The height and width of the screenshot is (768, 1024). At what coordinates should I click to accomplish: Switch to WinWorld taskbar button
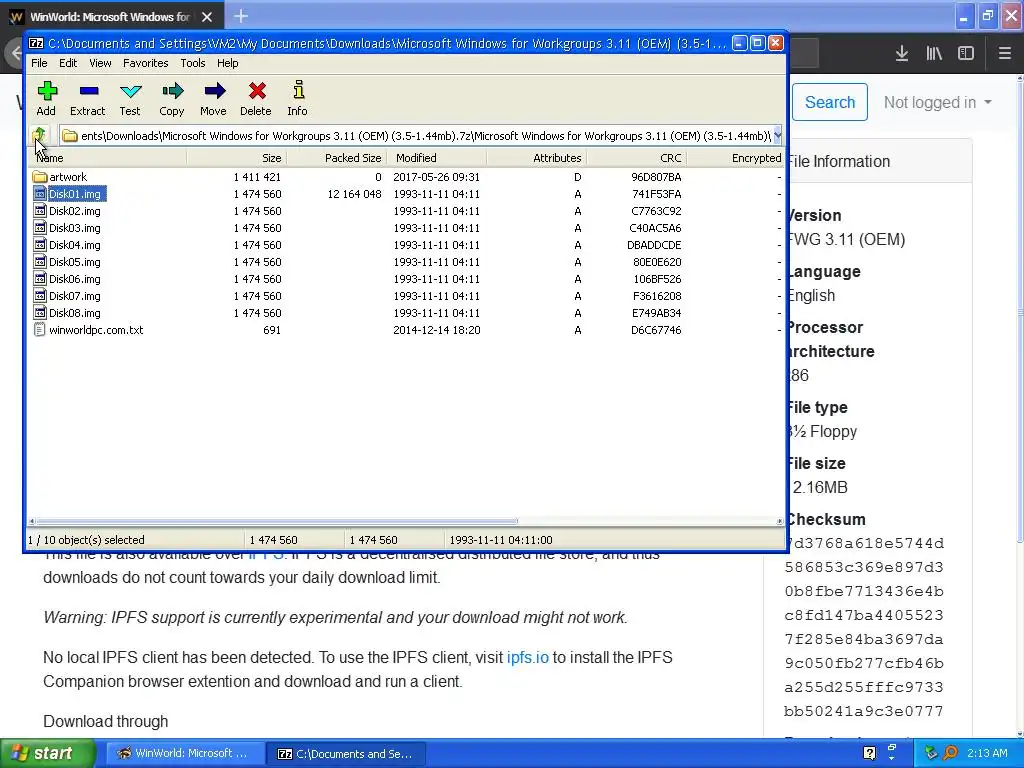pyautogui.click(x=185, y=753)
